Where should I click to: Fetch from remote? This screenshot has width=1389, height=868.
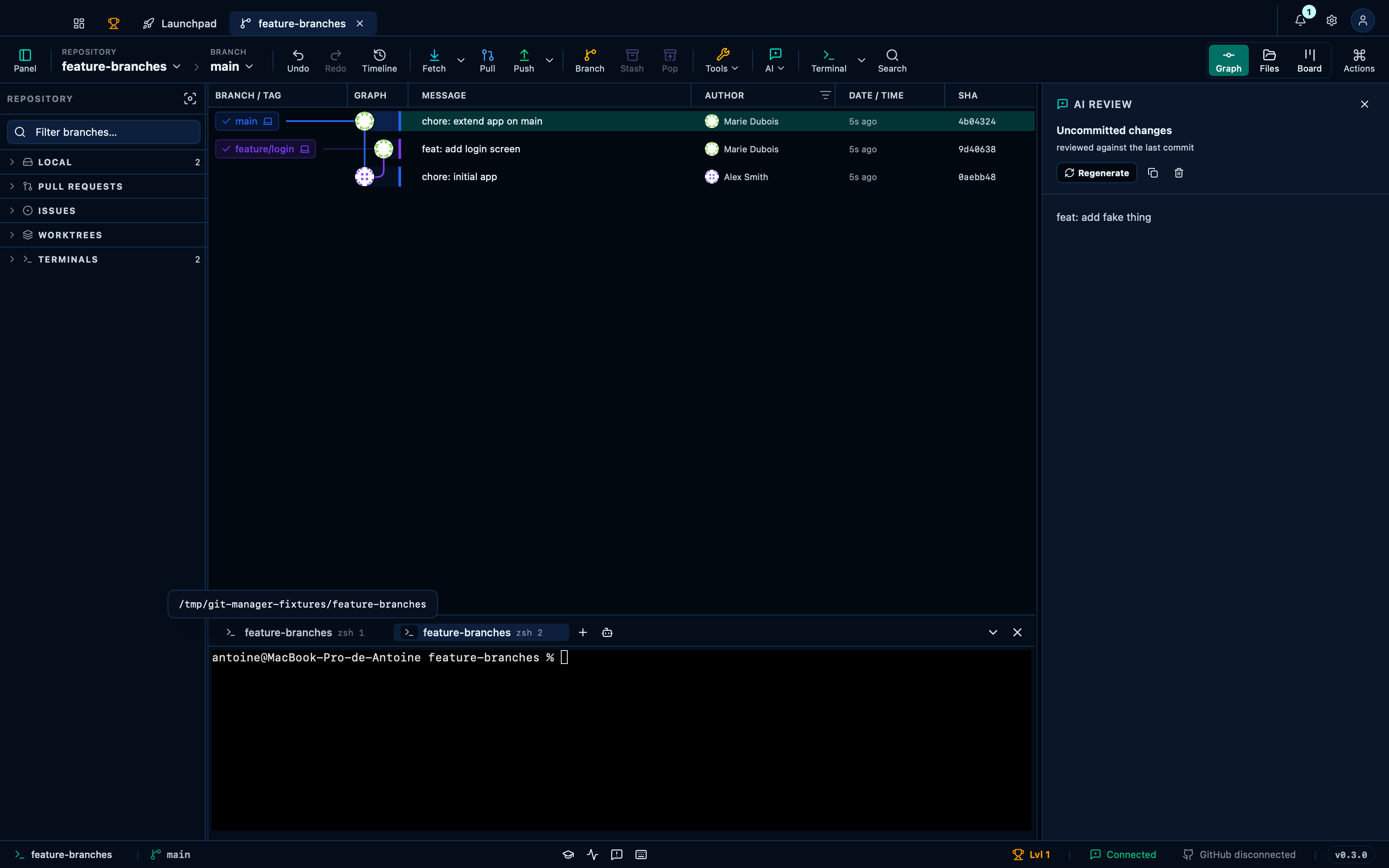click(x=434, y=60)
